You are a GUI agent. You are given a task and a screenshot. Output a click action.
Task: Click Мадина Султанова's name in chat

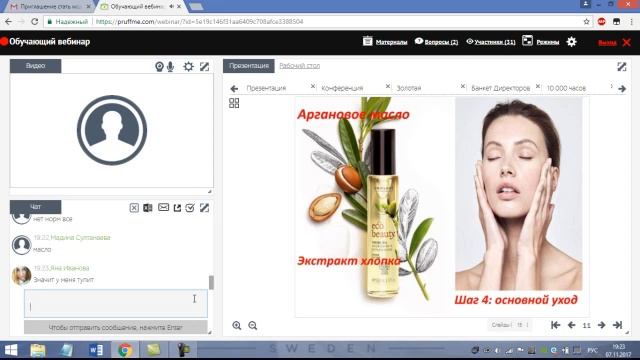(80, 238)
